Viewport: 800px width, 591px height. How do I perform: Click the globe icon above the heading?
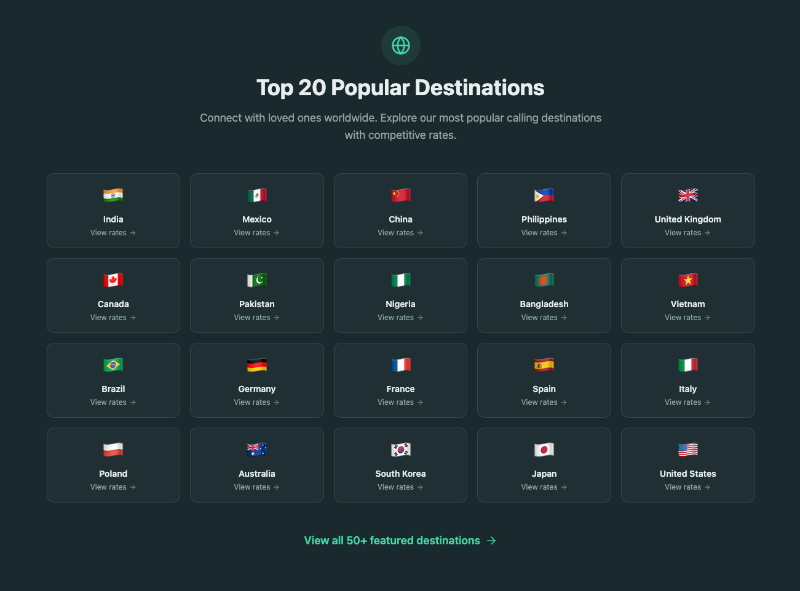pos(400,45)
